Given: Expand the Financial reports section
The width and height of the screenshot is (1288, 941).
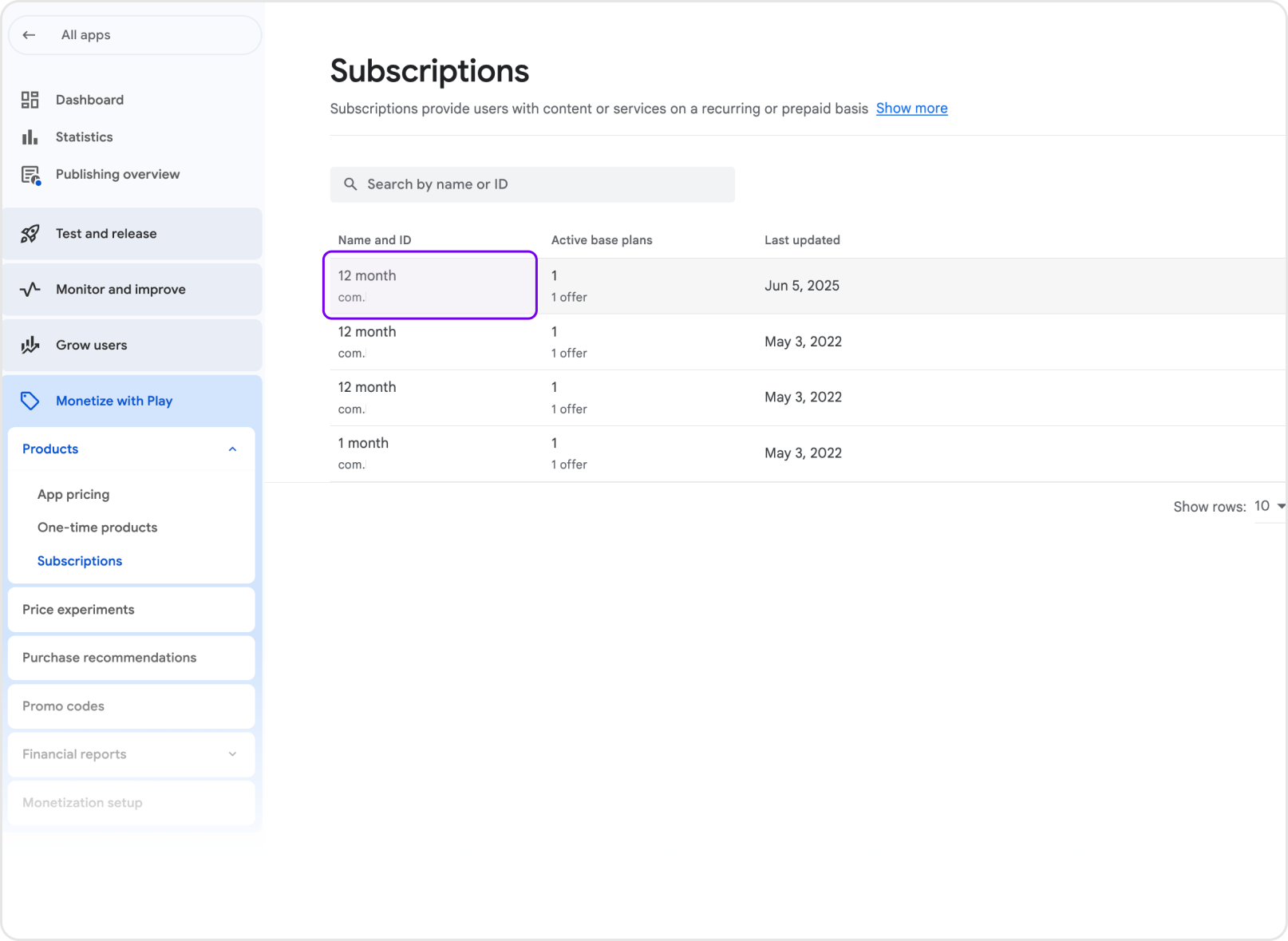Looking at the screenshot, I should (232, 753).
